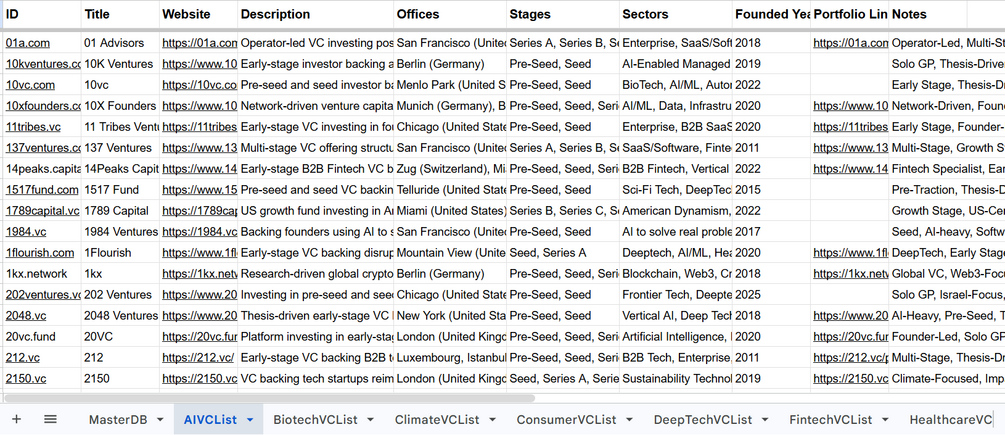Select the HealthcareVC sheet tab

[951, 420]
